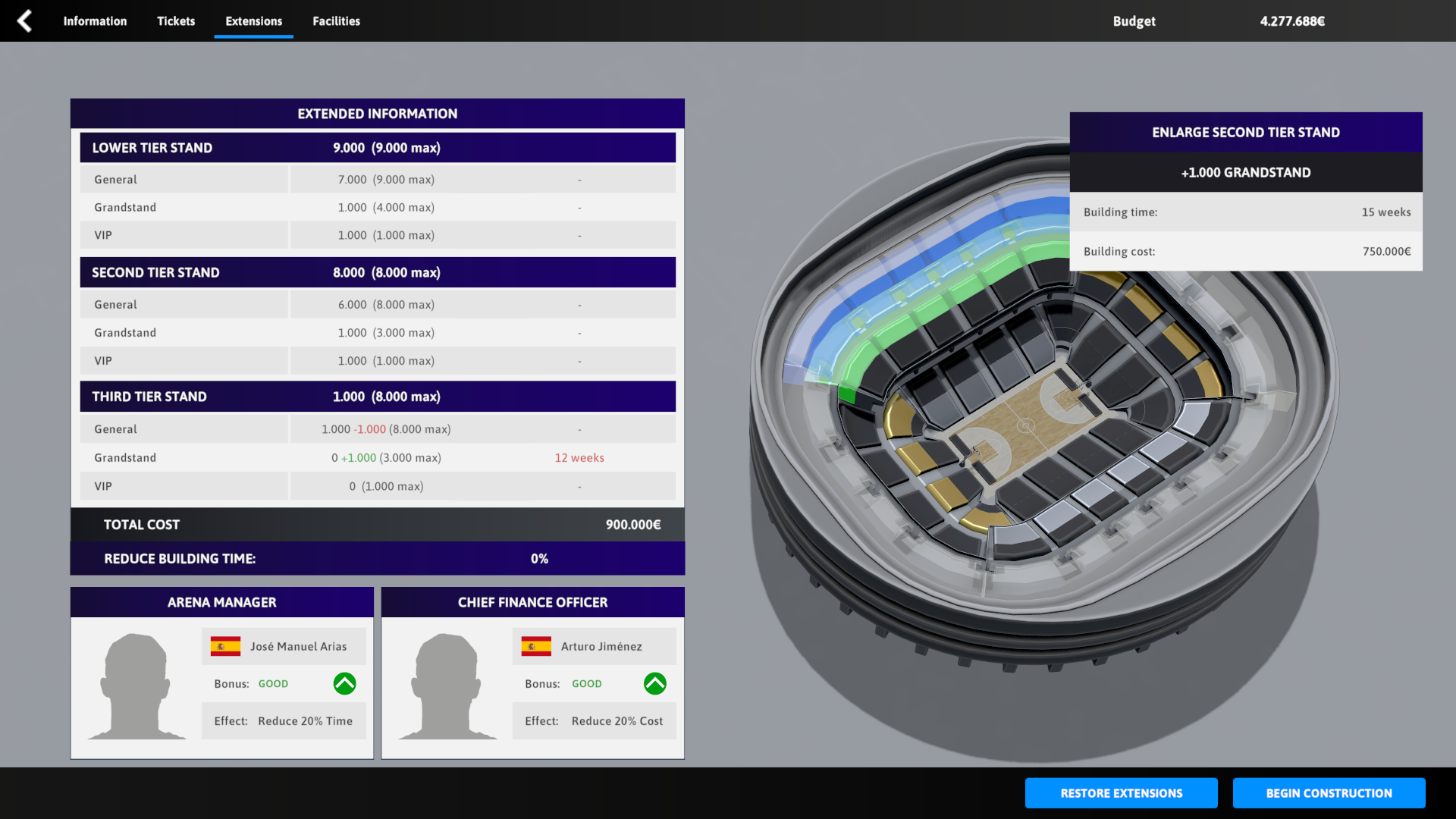Select the Extensions tab
This screenshot has height=819, width=1456.
click(x=253, y=21)
